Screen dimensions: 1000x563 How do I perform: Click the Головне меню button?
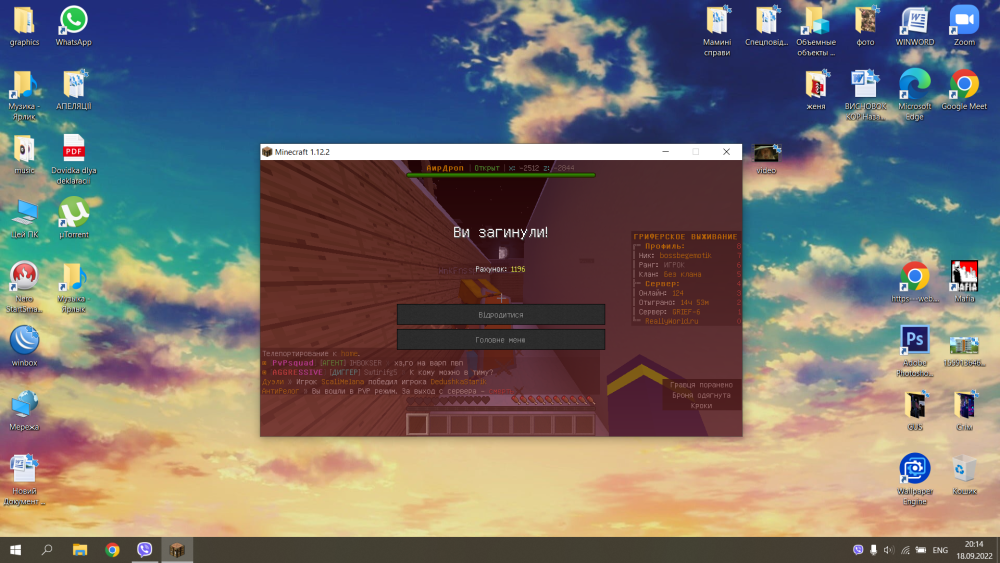click(501, 340)
